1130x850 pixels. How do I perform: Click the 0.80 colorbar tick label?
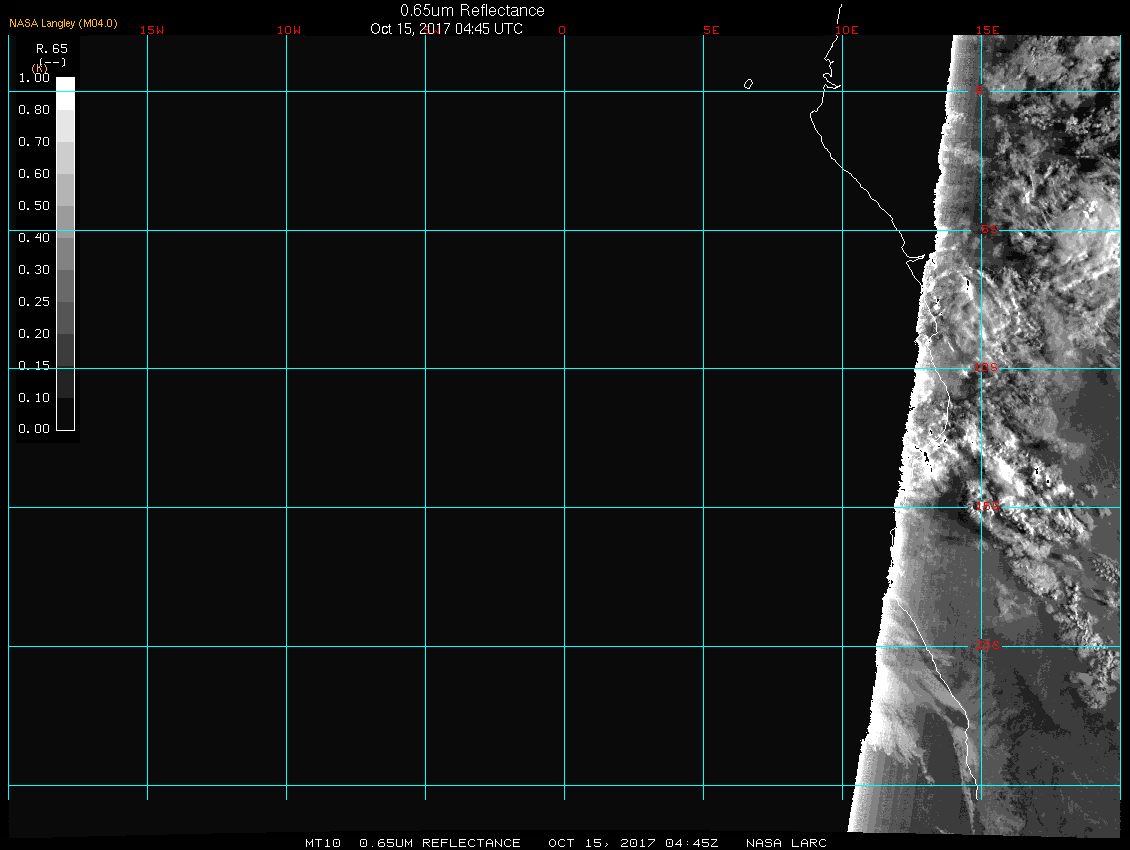coord(34,110)
